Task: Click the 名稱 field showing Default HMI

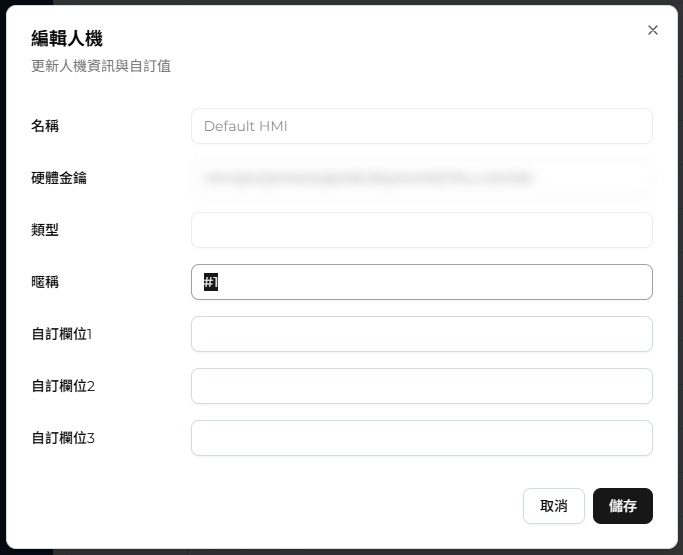Action: click(422, 126)
